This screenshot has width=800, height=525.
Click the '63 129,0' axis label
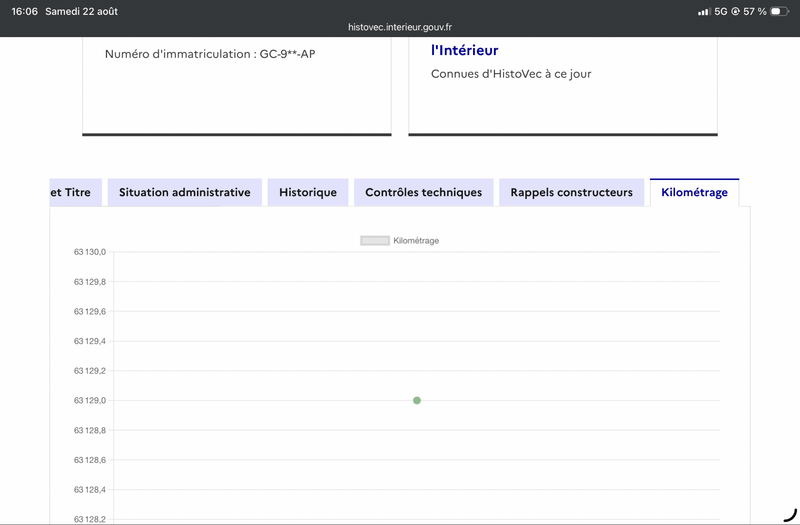tap(90, 401)
